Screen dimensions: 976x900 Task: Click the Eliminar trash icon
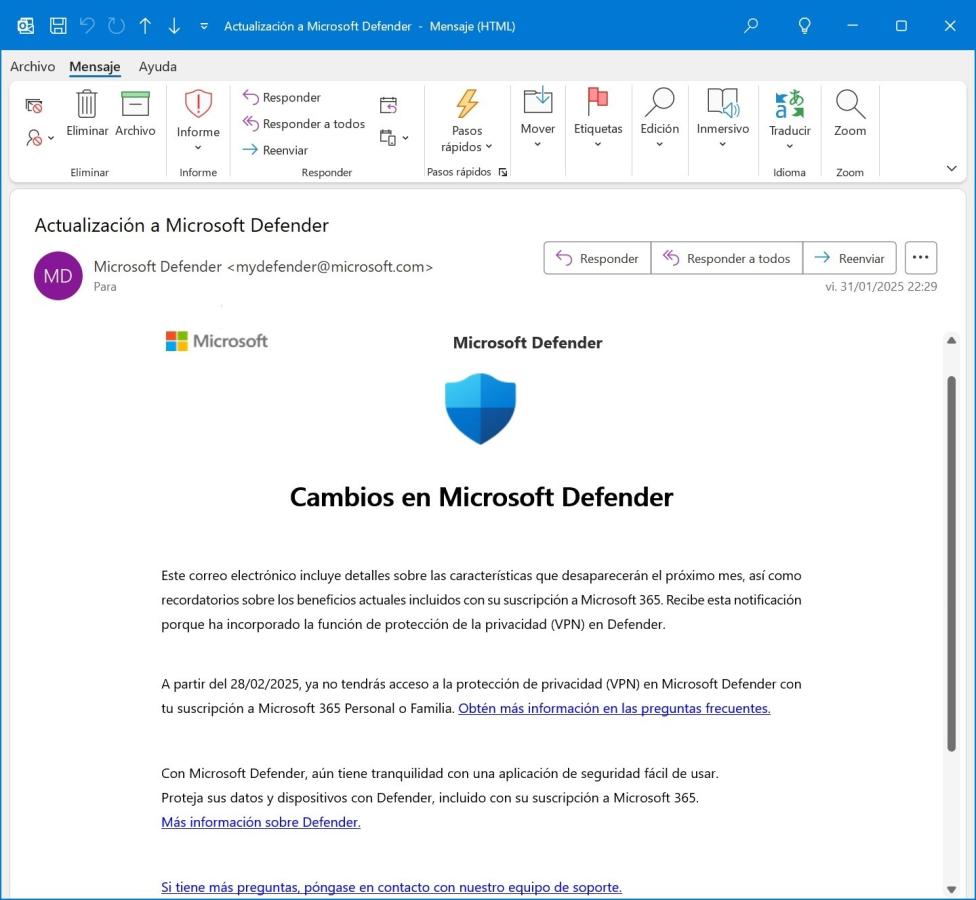(87, 104)
